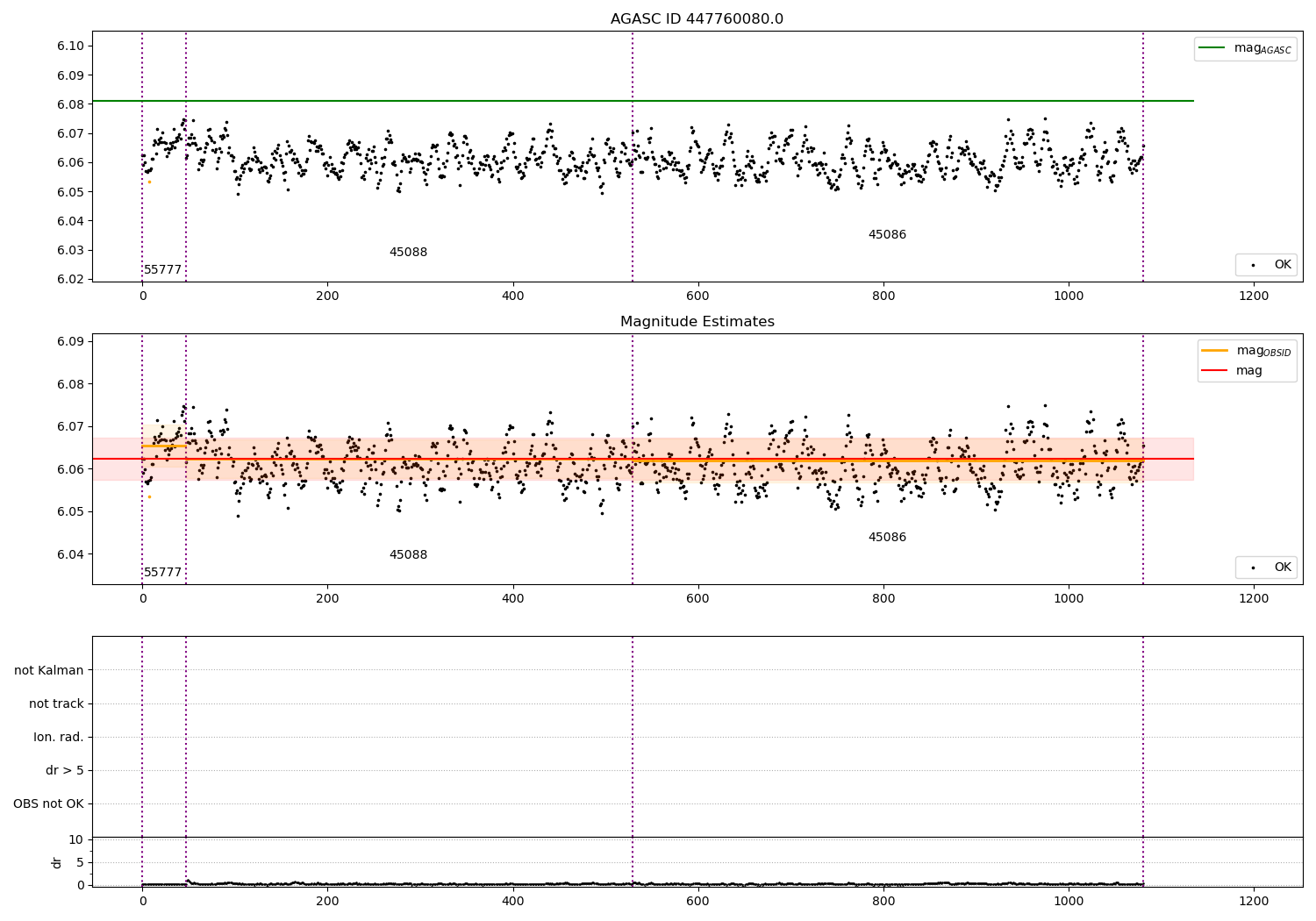The width and height of the screenshot is (1316, 921).
Task: Click the 55777 label in the Magnitude Estimates plot
Action: pos(163,572)
